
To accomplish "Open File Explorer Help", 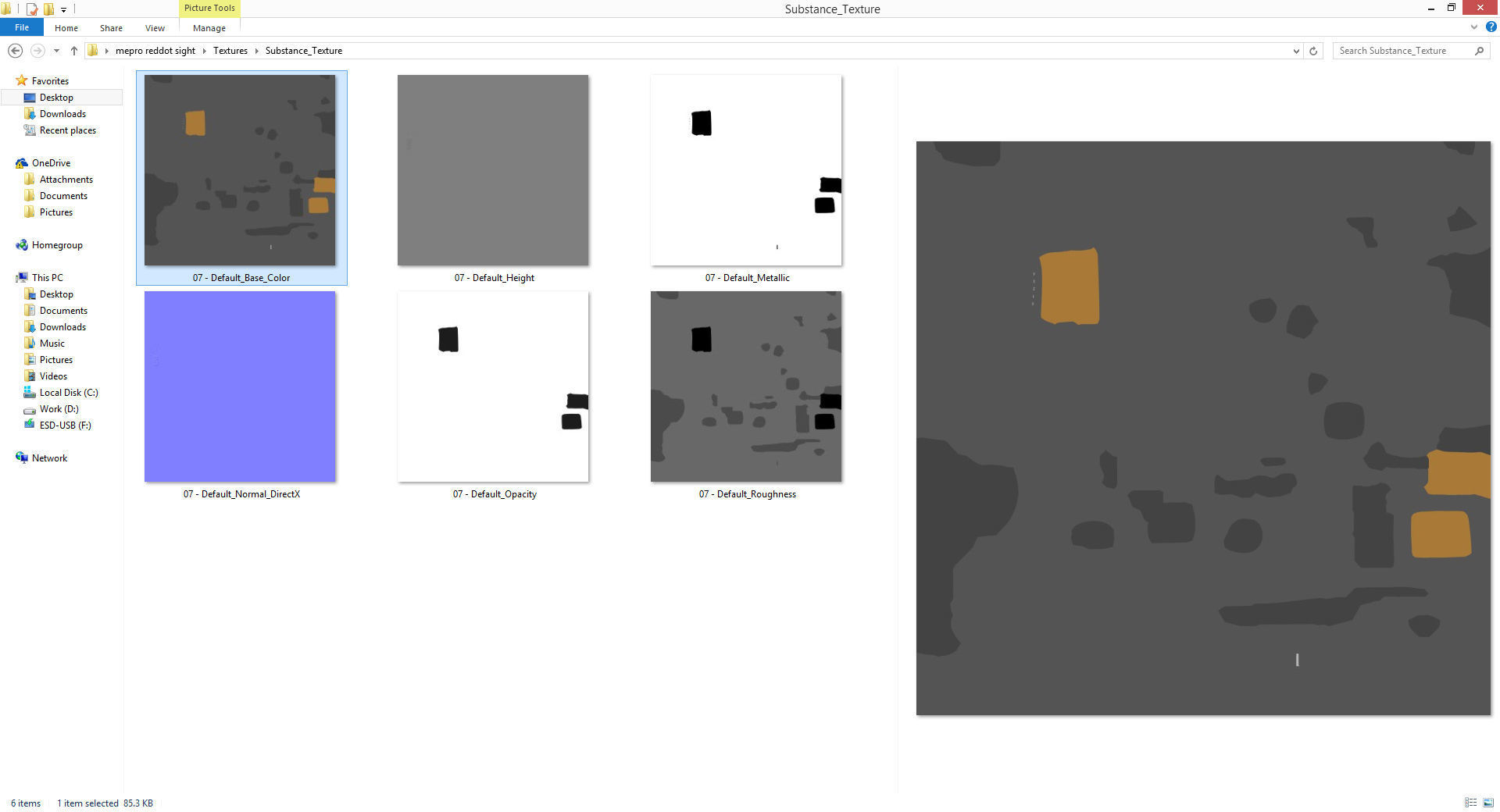I will pyautogui.click(x=1491, y=27).
